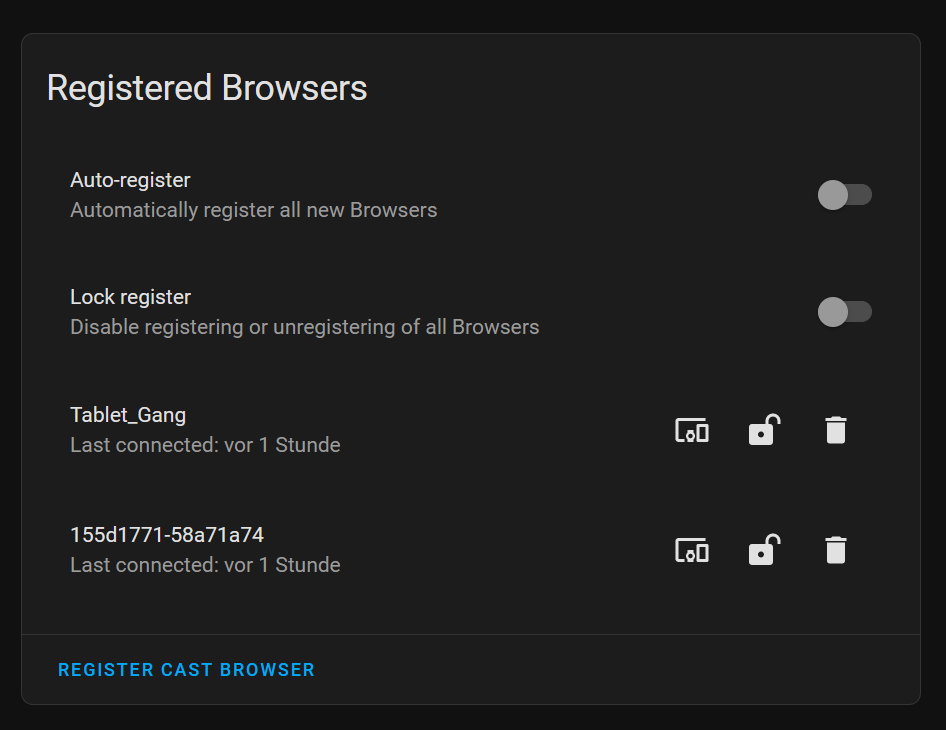Screen dimensions: 946x730
Task: Click the Auto-register label
Action: pos(130,180)
